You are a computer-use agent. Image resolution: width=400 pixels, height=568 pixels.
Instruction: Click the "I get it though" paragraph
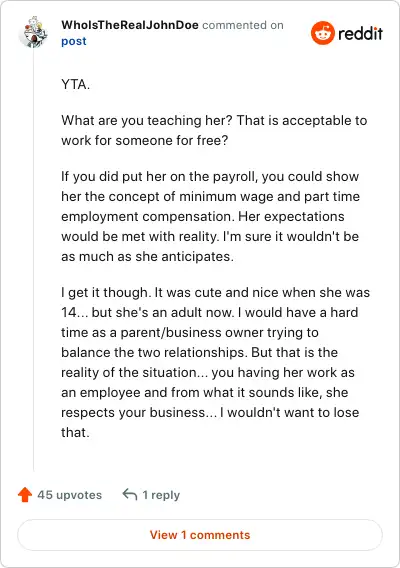pos(215,362)
